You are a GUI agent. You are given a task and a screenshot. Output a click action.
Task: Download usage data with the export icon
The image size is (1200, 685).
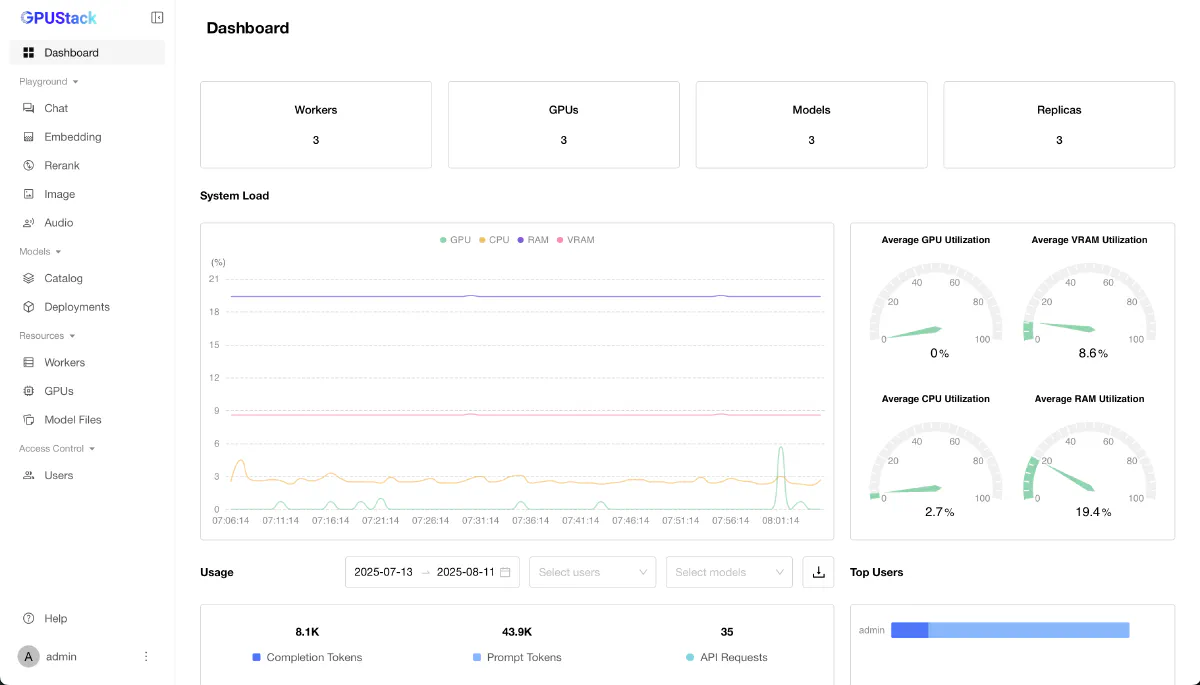tap(818, 572)
